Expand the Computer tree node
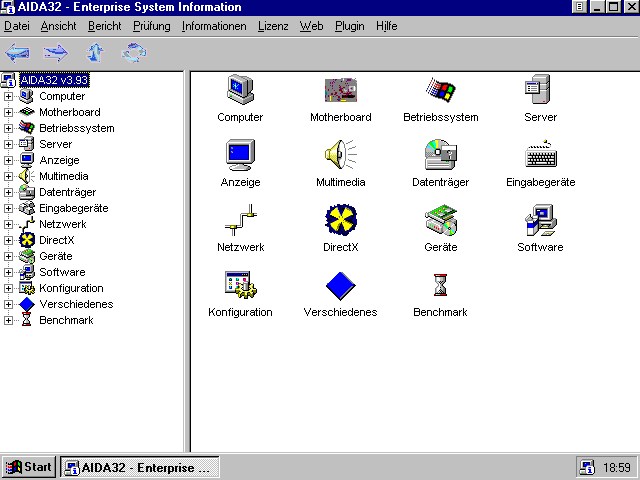 coord(9,97)
